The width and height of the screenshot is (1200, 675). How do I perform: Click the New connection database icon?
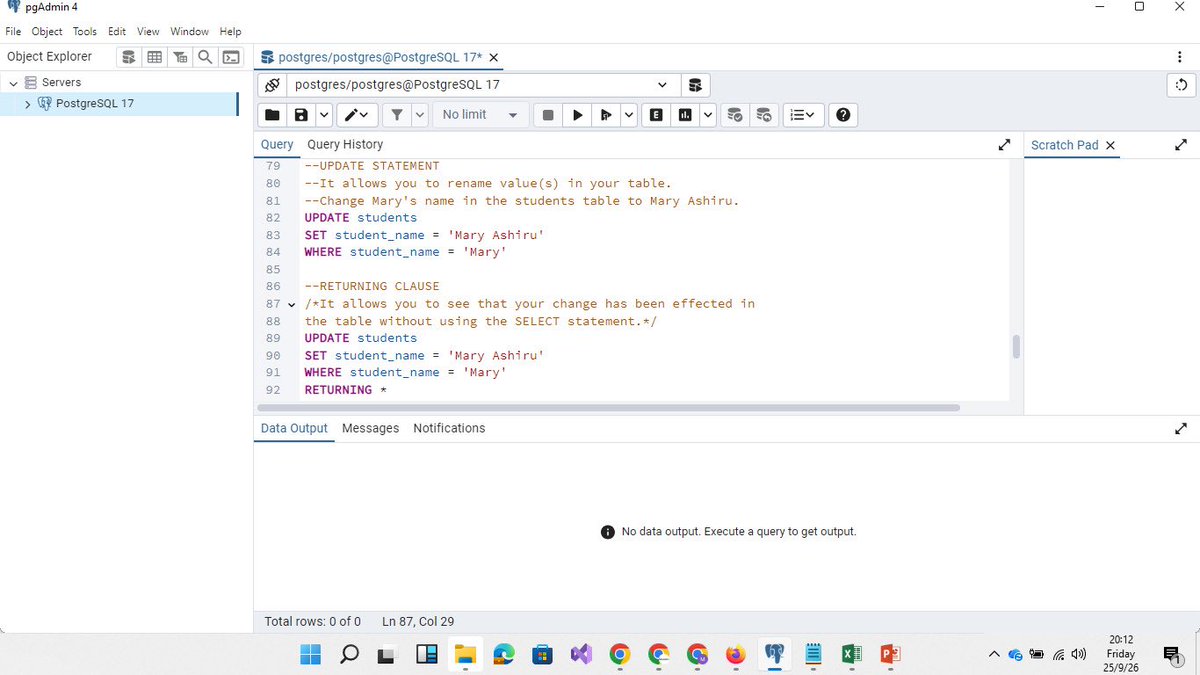[695, 85]
